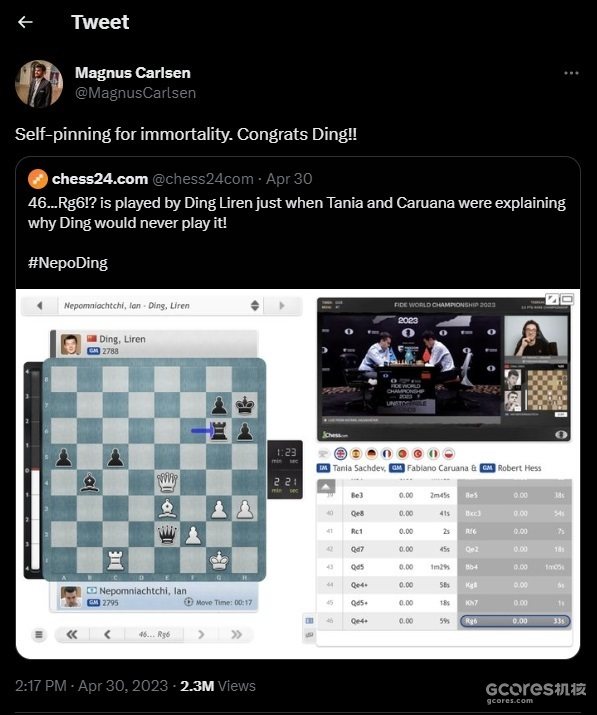Image resolution: width=597 pixels, height=715 pixels.
Task: Jump to last move with double-right arrows
Action: click(x=236, y=634)
